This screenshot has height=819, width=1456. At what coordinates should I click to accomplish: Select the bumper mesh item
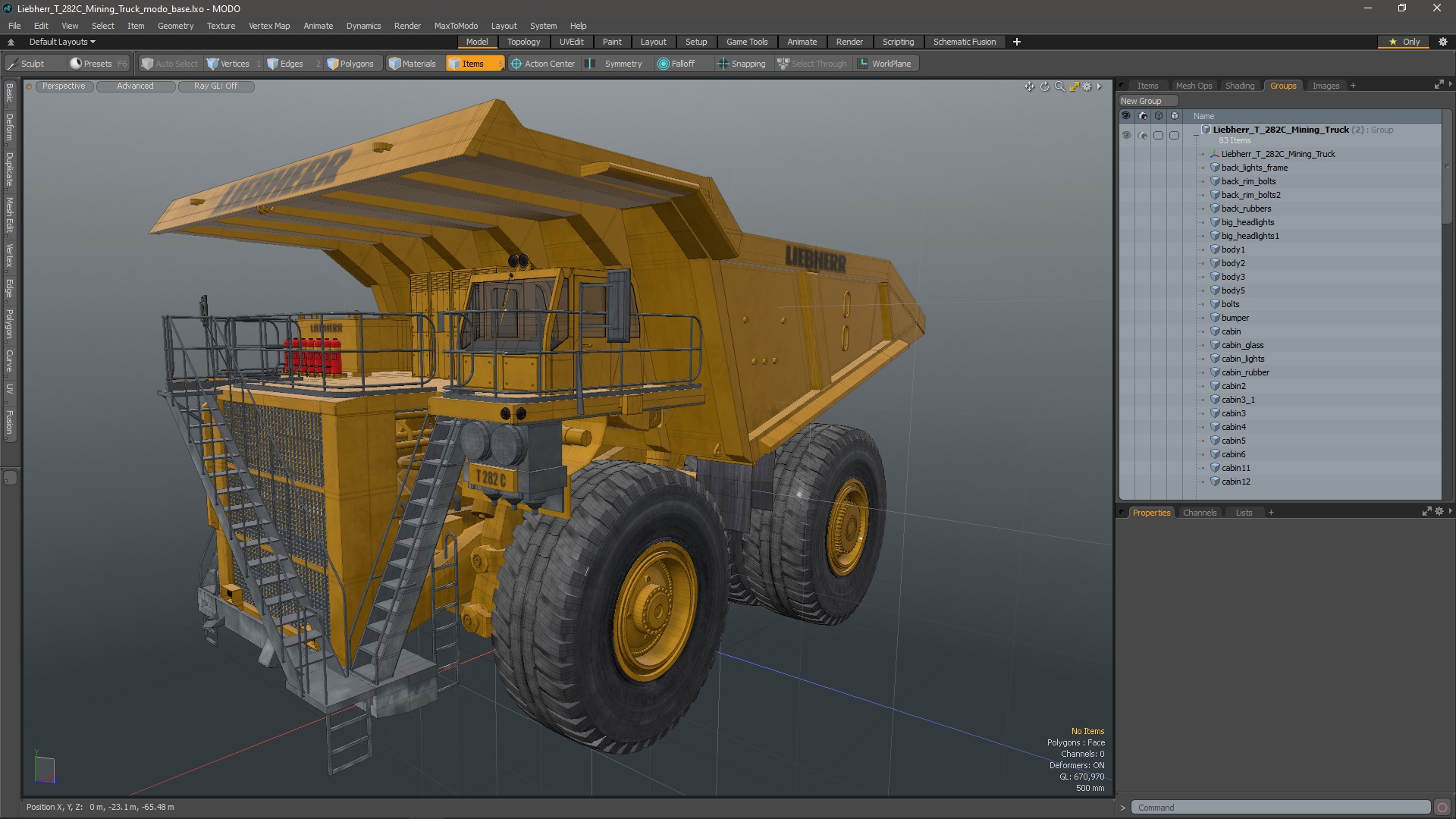[1235, 318]
